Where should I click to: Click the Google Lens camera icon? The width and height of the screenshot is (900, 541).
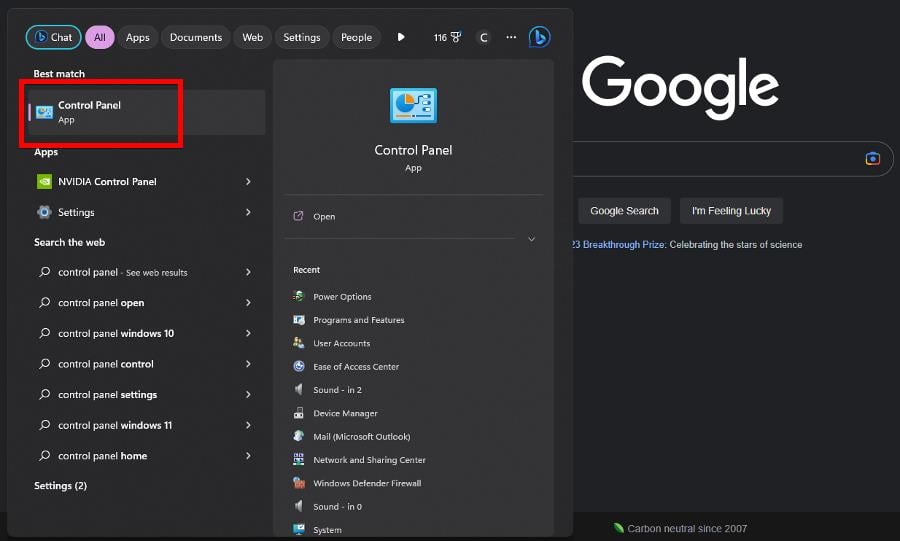tap(872, 158)
